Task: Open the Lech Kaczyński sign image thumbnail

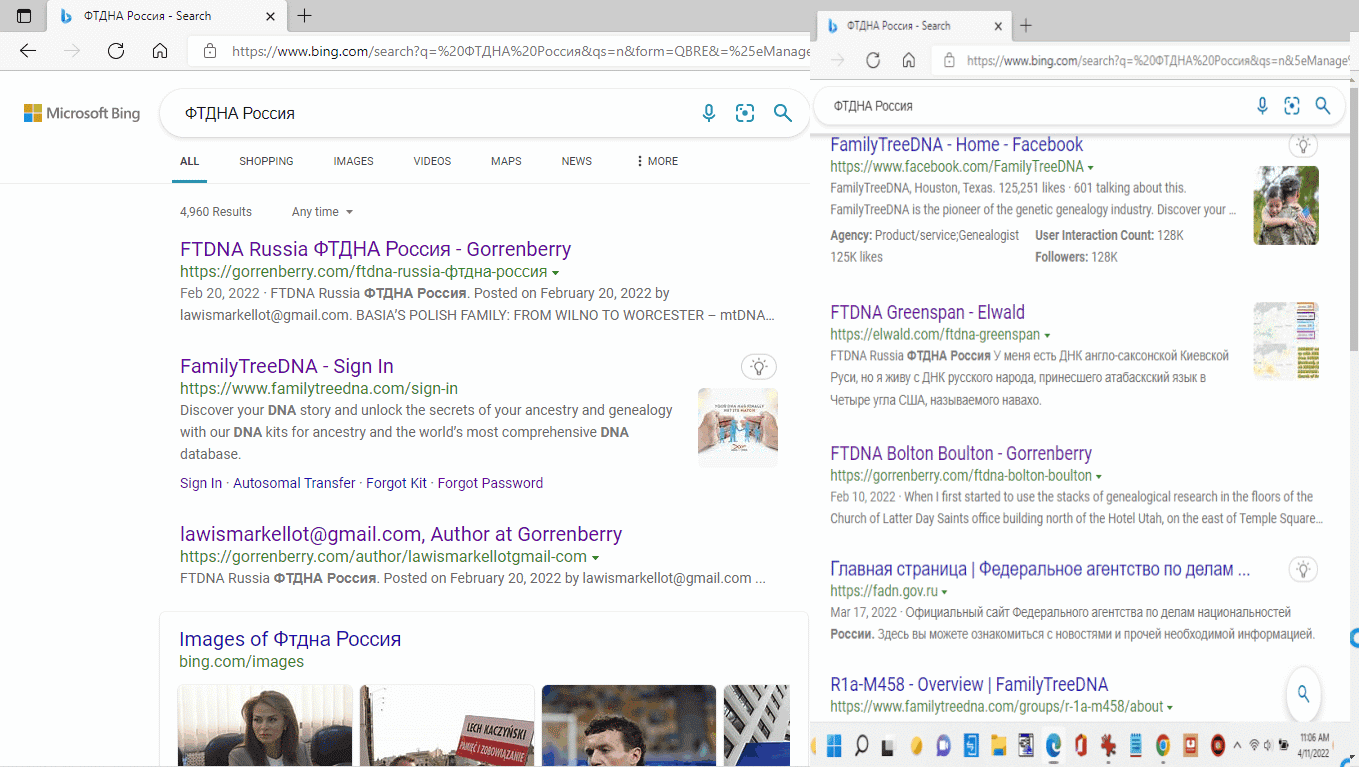Action: (446, 726)
